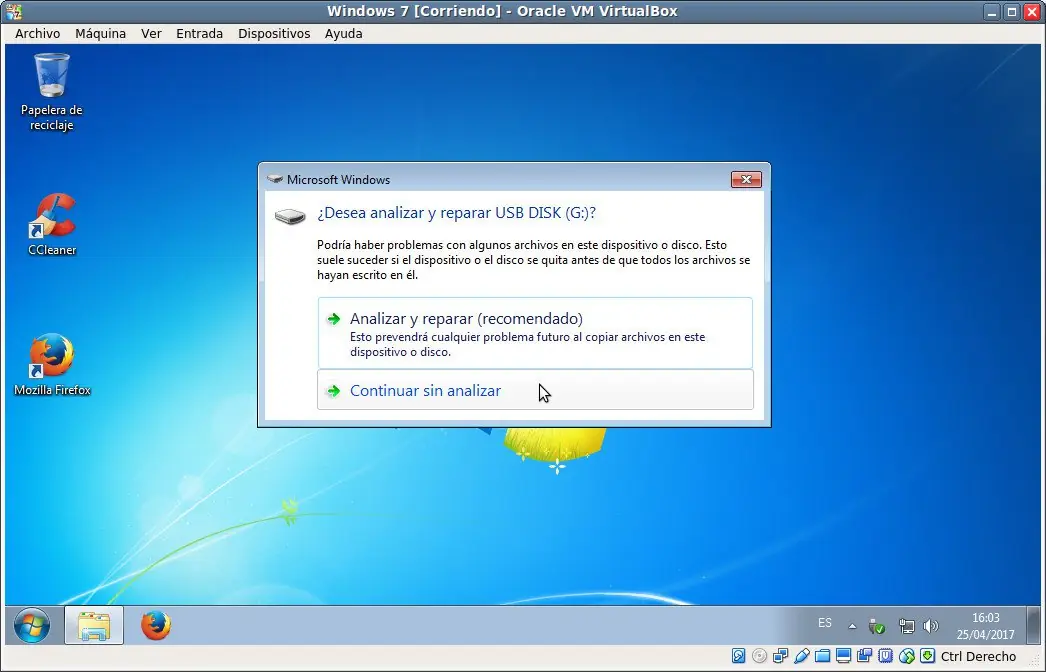Choose Continuar sin analizar
1046x672 pixels.
click(x=535, y=390)
